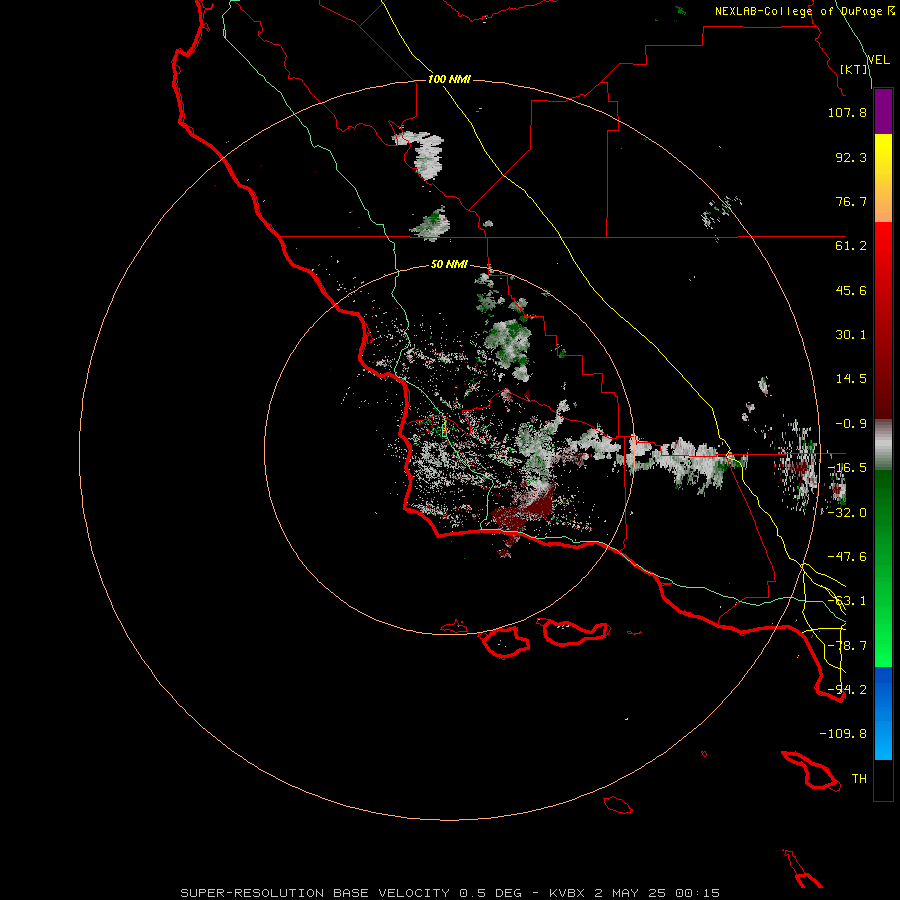Screen dimensions: 900x900
Task: Click the NEXLAB-College of DuPage credit text
Action: [x=800, y=11]
